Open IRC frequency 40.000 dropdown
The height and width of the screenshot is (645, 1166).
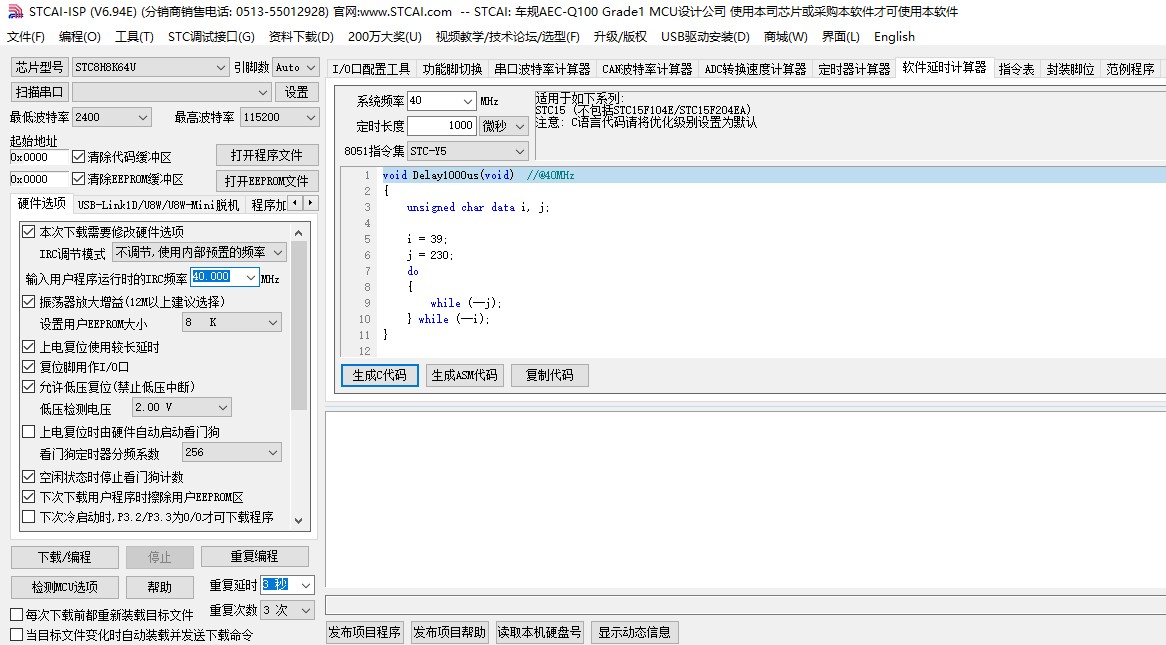click(x=251, y=277)
